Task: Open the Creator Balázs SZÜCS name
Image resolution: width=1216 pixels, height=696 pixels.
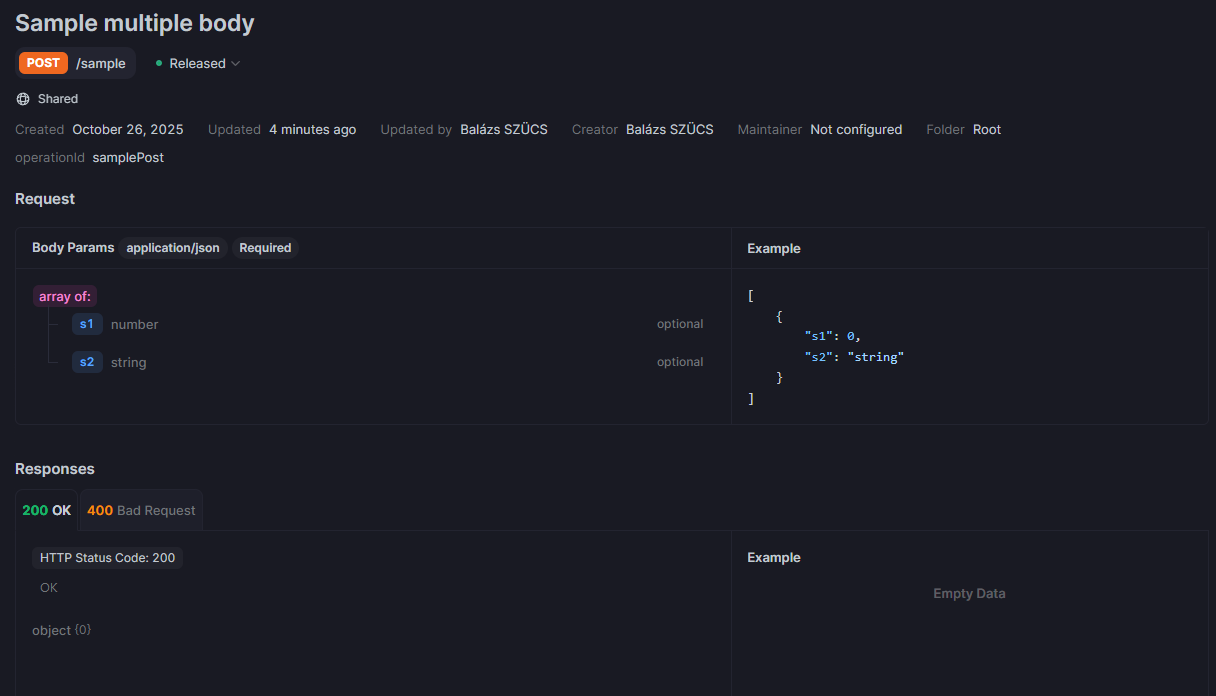Action: pos(669,129)
